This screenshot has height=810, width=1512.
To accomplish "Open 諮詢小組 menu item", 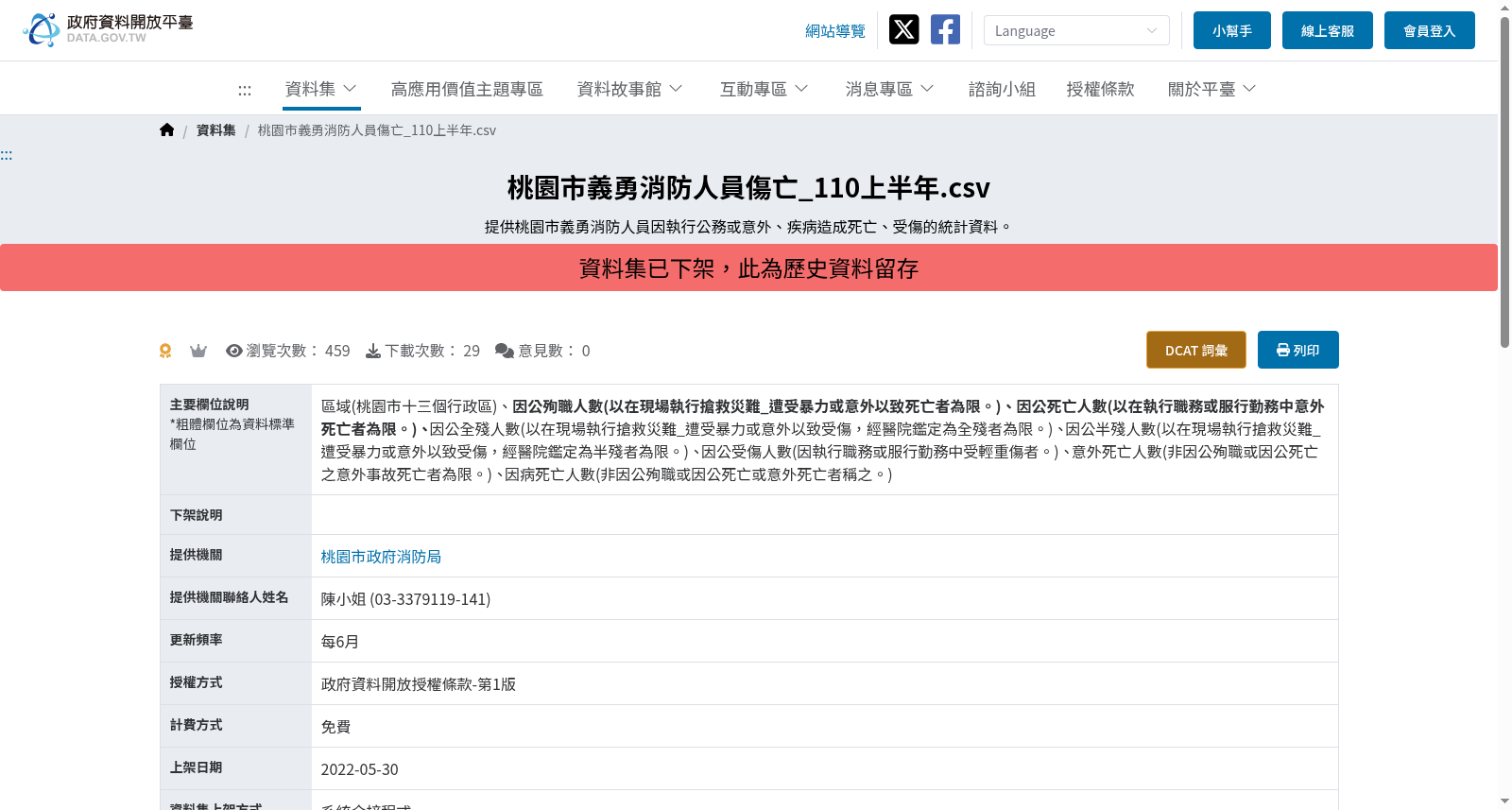I will (1002, 89).
